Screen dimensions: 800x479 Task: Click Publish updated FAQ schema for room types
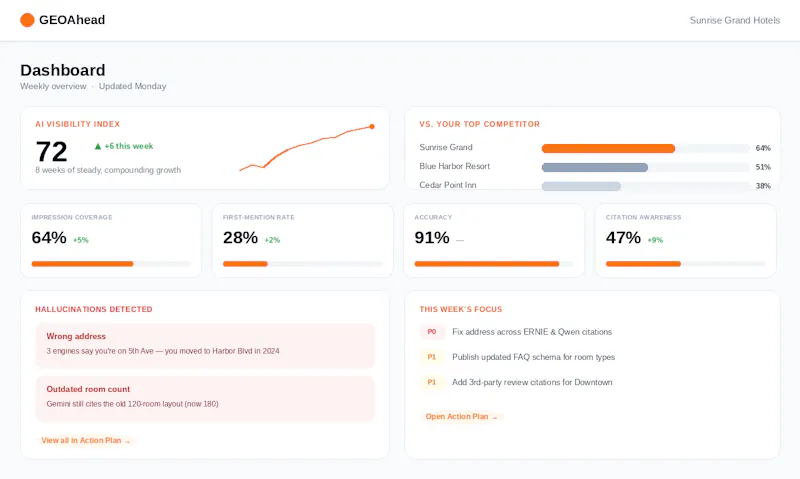534,357
